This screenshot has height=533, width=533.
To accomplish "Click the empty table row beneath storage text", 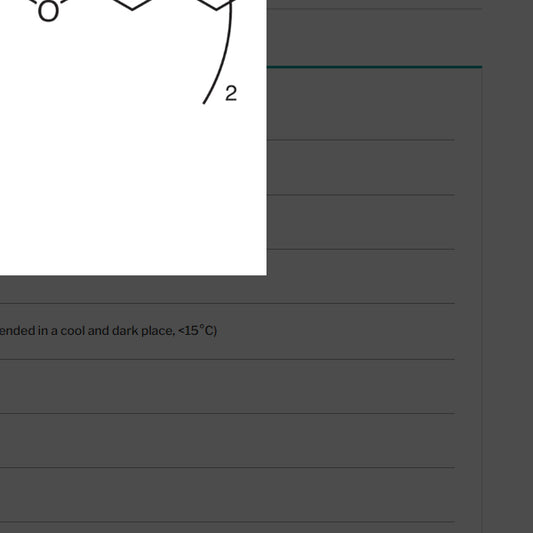I will [x=227, y=386].
